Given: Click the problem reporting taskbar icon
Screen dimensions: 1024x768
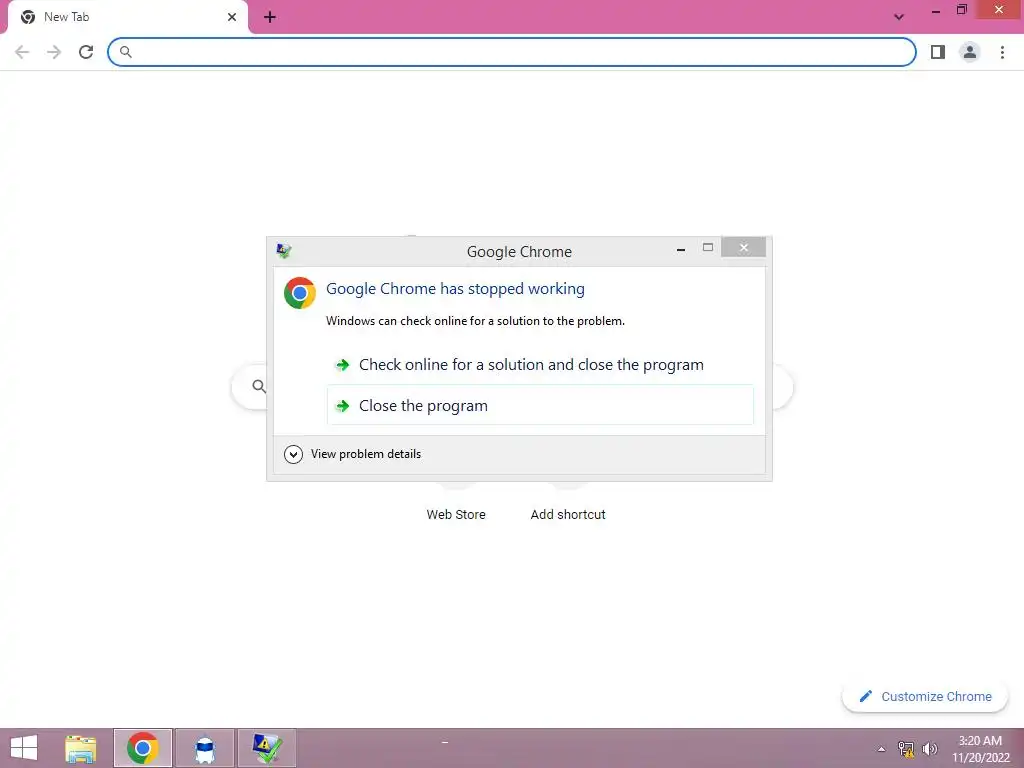Looking at the screenshot, I should tap(266, 748).
